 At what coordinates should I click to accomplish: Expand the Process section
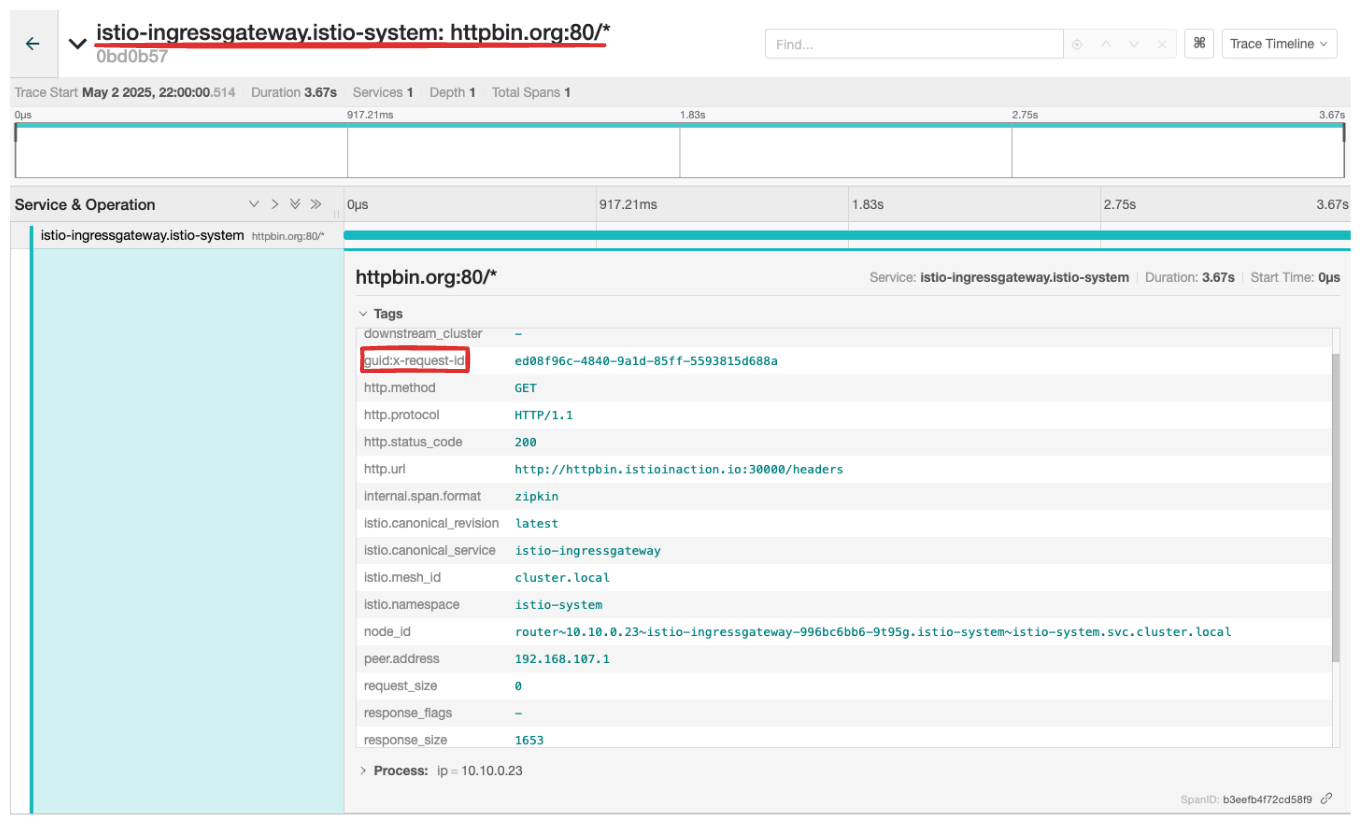[x=398, y=771]
